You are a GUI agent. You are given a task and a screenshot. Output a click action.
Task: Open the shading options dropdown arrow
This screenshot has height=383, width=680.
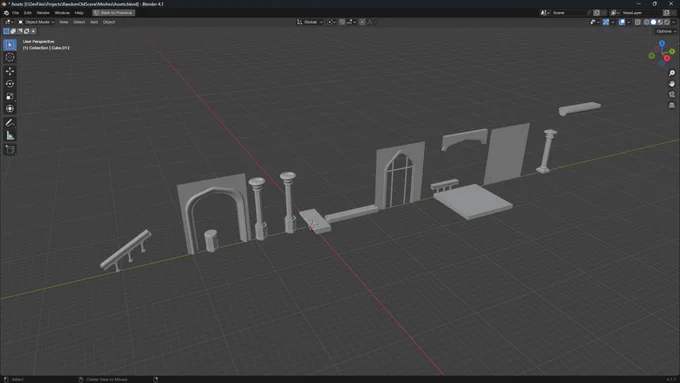673,22
